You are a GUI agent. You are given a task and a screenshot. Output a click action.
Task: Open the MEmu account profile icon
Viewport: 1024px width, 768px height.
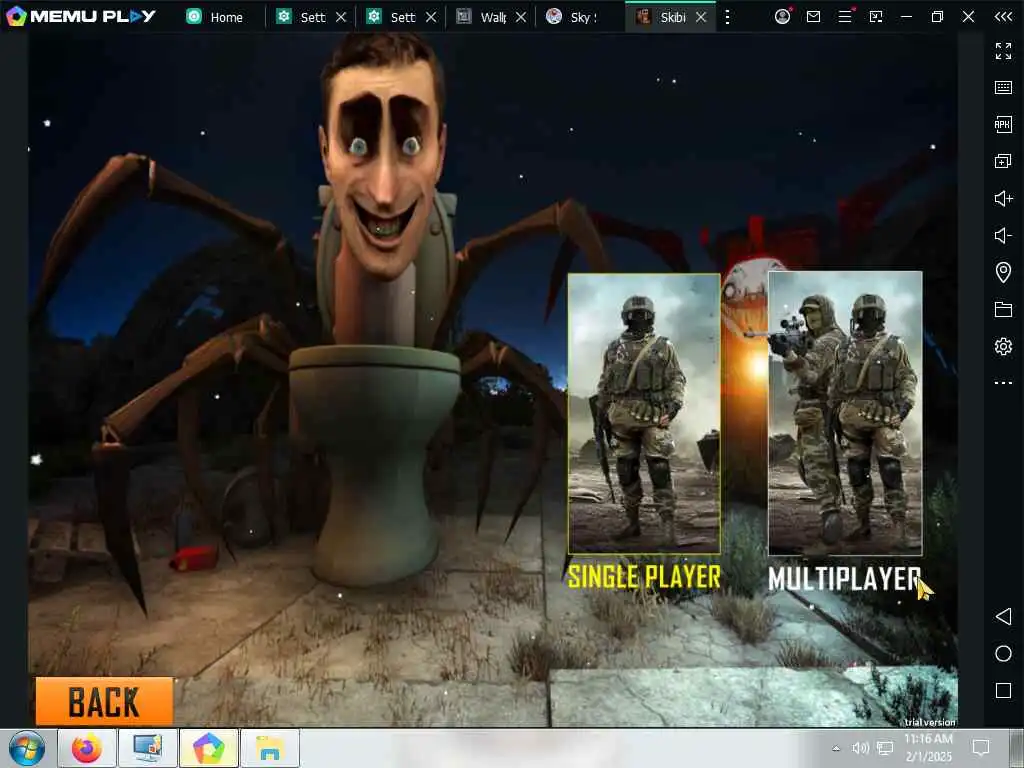[x=782, y=16]
